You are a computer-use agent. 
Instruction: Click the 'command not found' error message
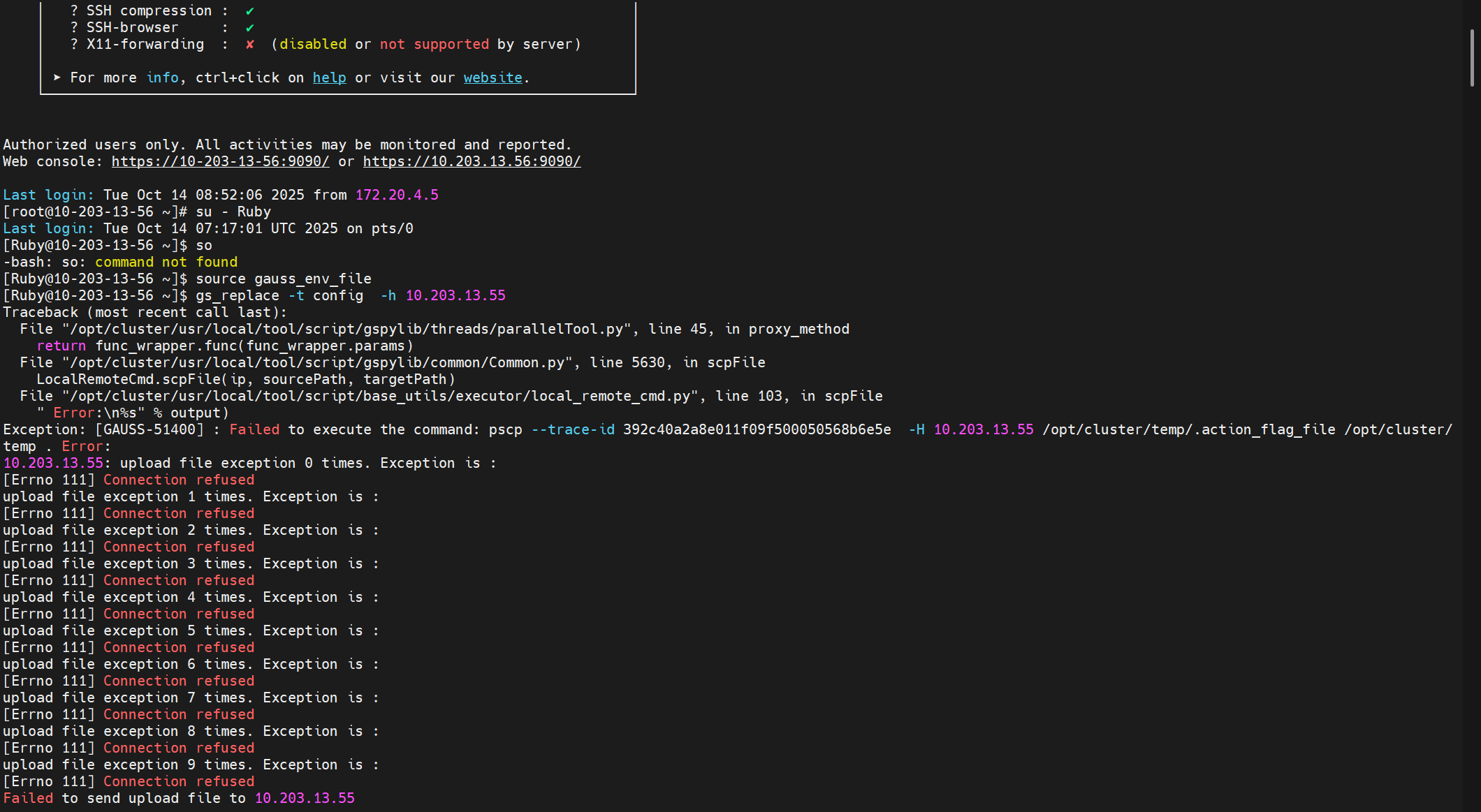pos(166,263)
